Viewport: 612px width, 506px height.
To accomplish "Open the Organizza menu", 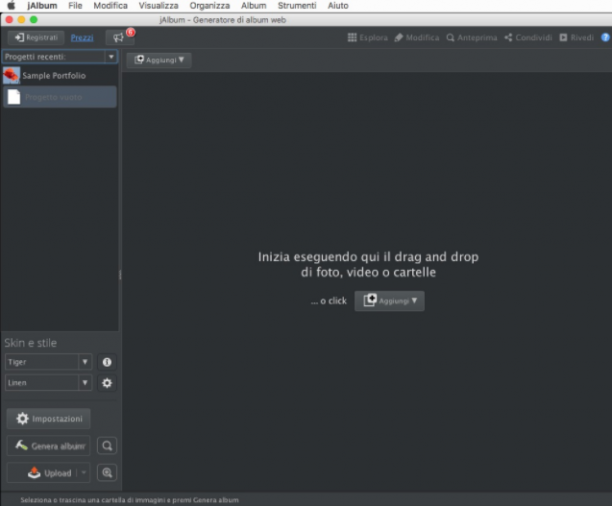I will 210,6.
